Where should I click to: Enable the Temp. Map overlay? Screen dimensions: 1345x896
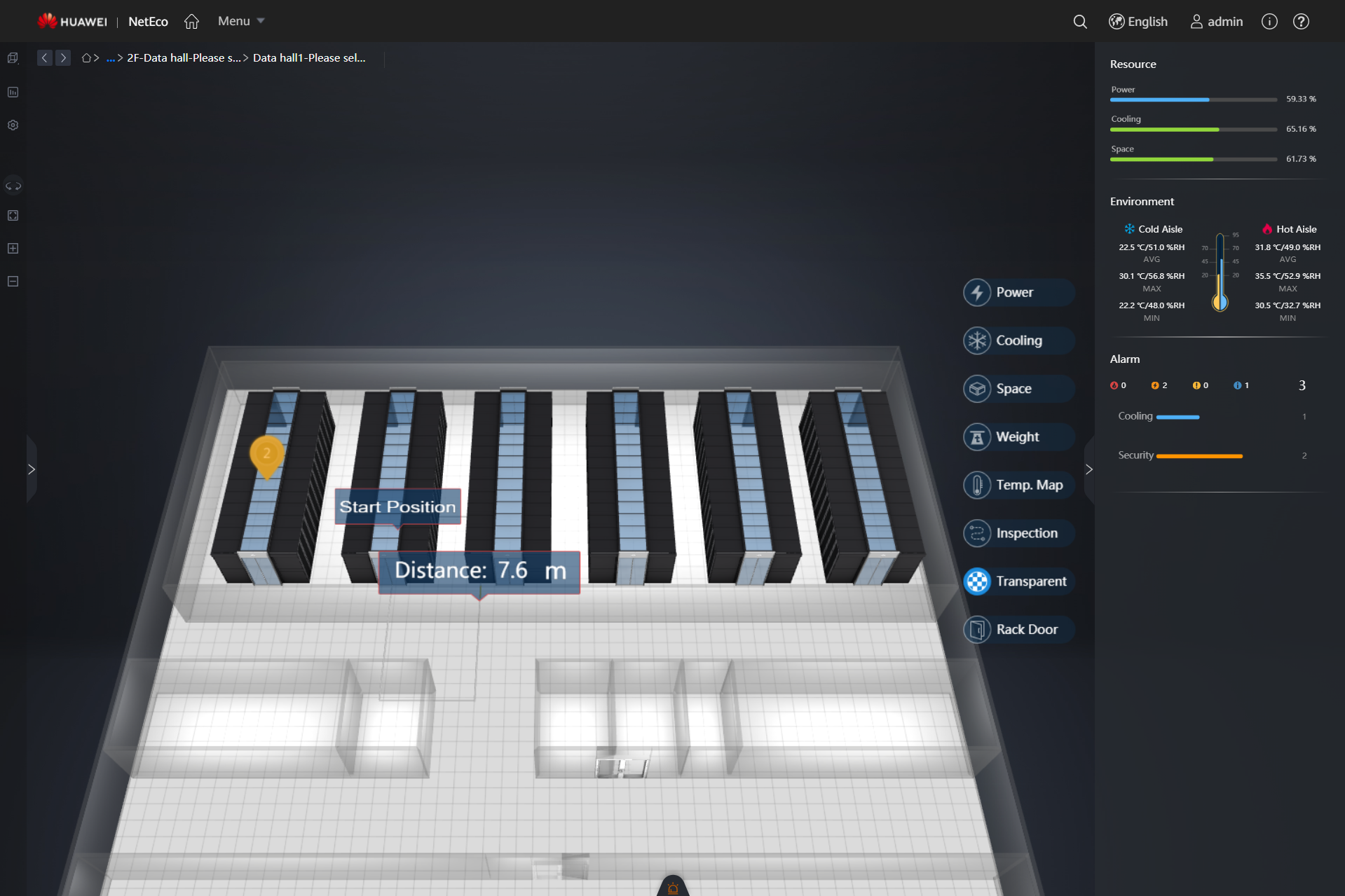[1017, 484]
